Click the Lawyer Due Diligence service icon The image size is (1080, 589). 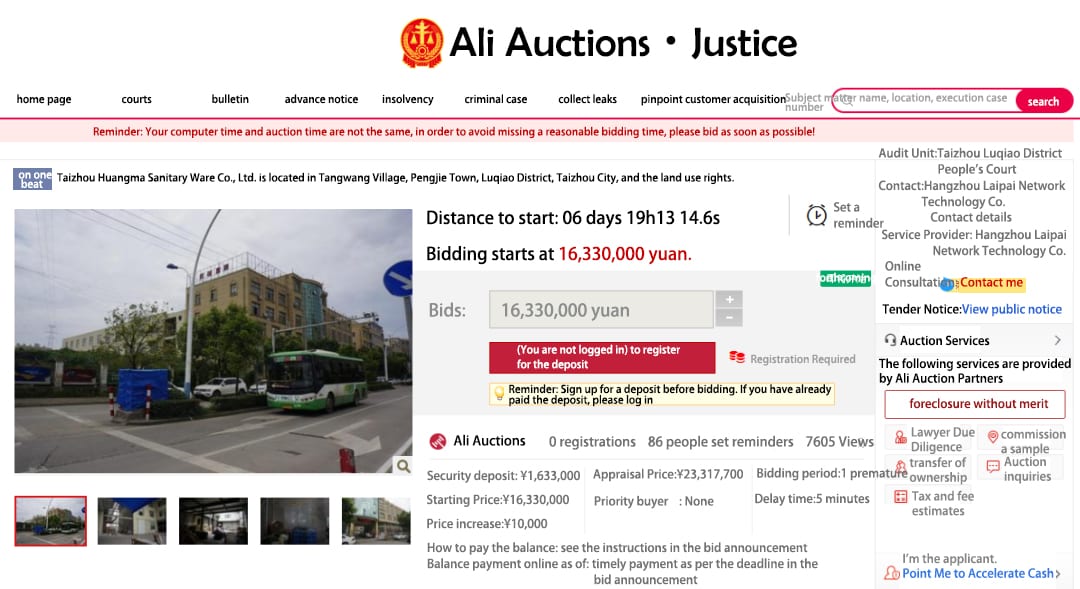pyautogui.click(x=900, y=437)
